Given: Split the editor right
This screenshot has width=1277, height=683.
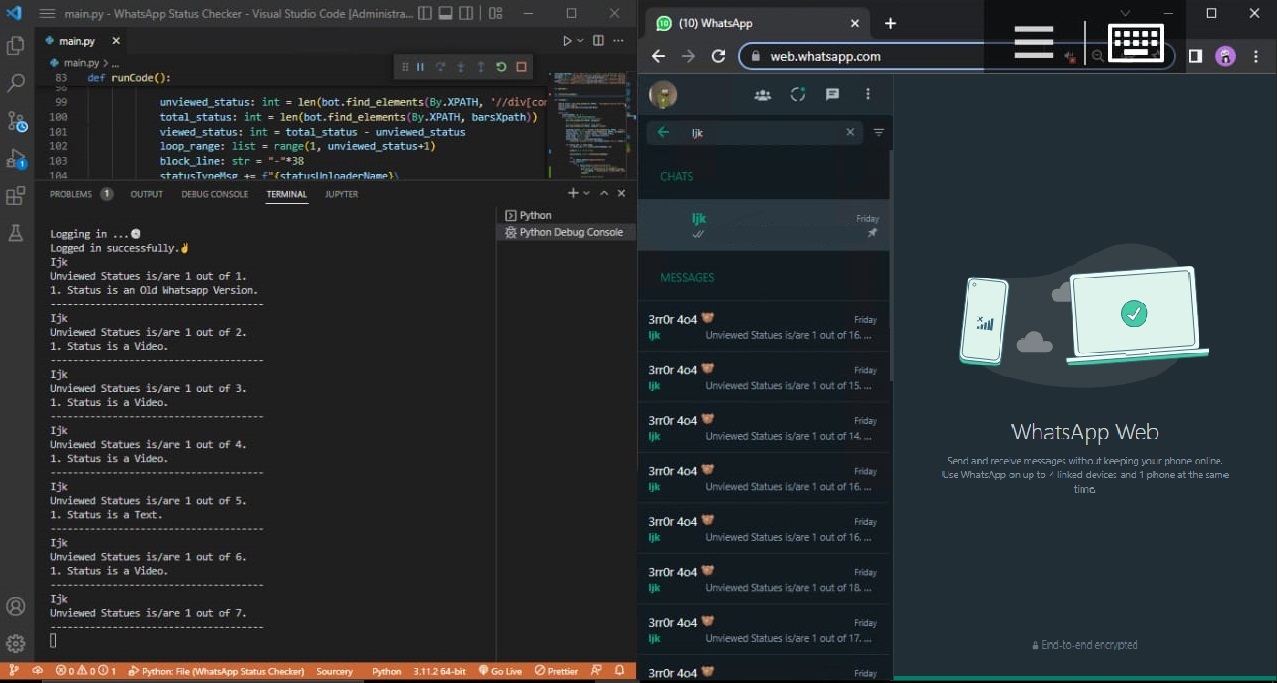Looking at the screenshot, I should [x=598, y=41].
